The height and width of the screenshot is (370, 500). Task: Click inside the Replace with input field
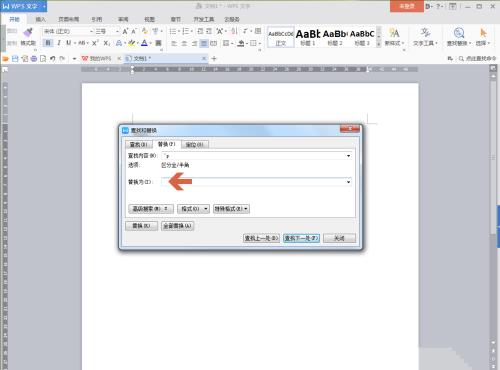coord(253,182)
